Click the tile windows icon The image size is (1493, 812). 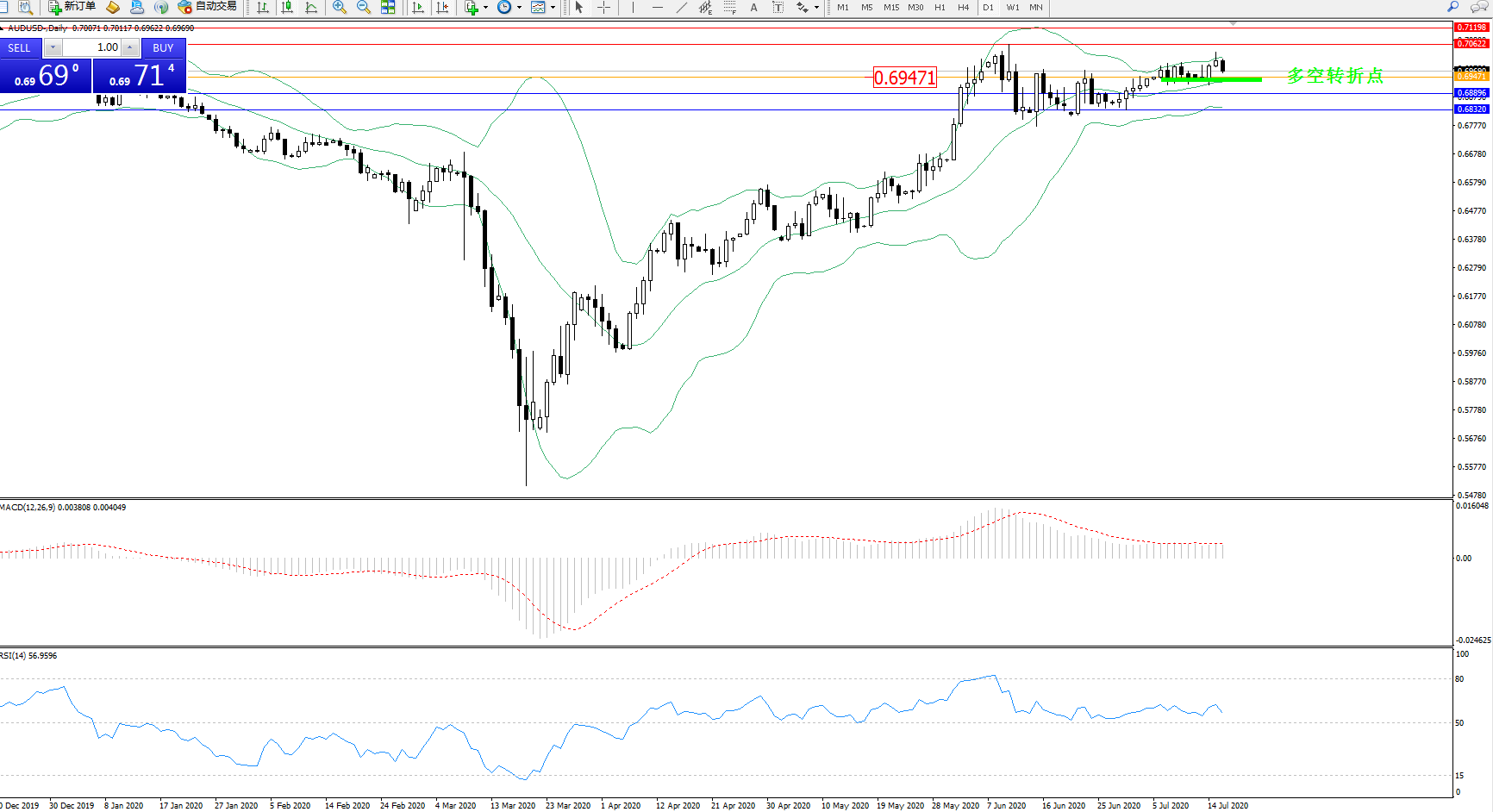388,7
